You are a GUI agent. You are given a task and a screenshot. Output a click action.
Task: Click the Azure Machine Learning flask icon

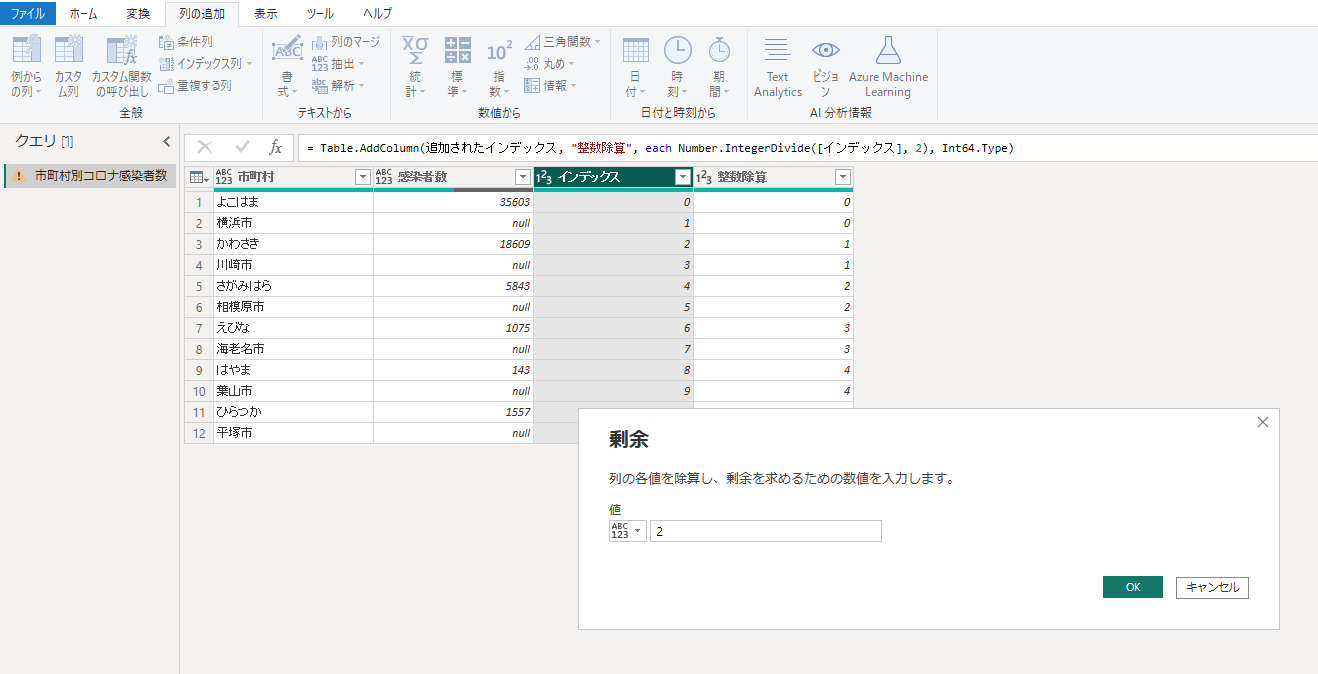pos(888,50)
